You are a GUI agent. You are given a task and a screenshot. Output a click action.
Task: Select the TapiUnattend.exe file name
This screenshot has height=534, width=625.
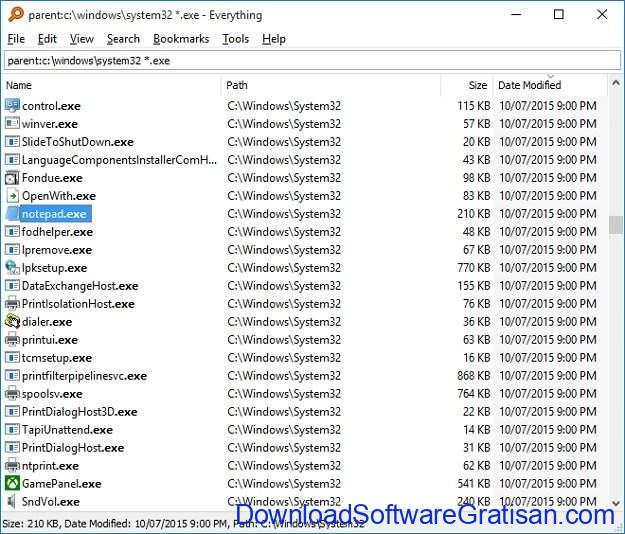point(67,430)
